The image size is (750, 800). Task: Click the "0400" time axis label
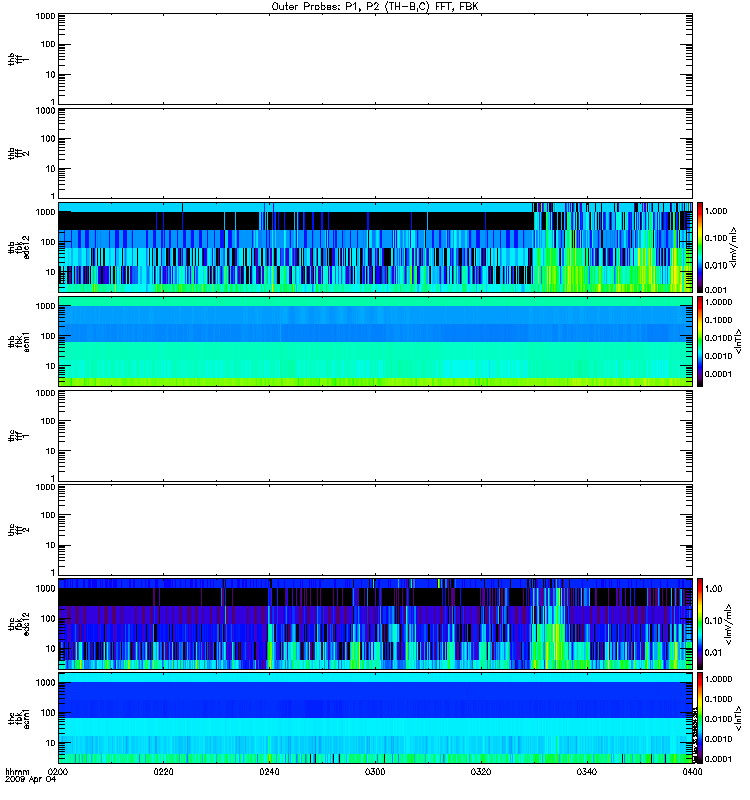pos(692,772)
